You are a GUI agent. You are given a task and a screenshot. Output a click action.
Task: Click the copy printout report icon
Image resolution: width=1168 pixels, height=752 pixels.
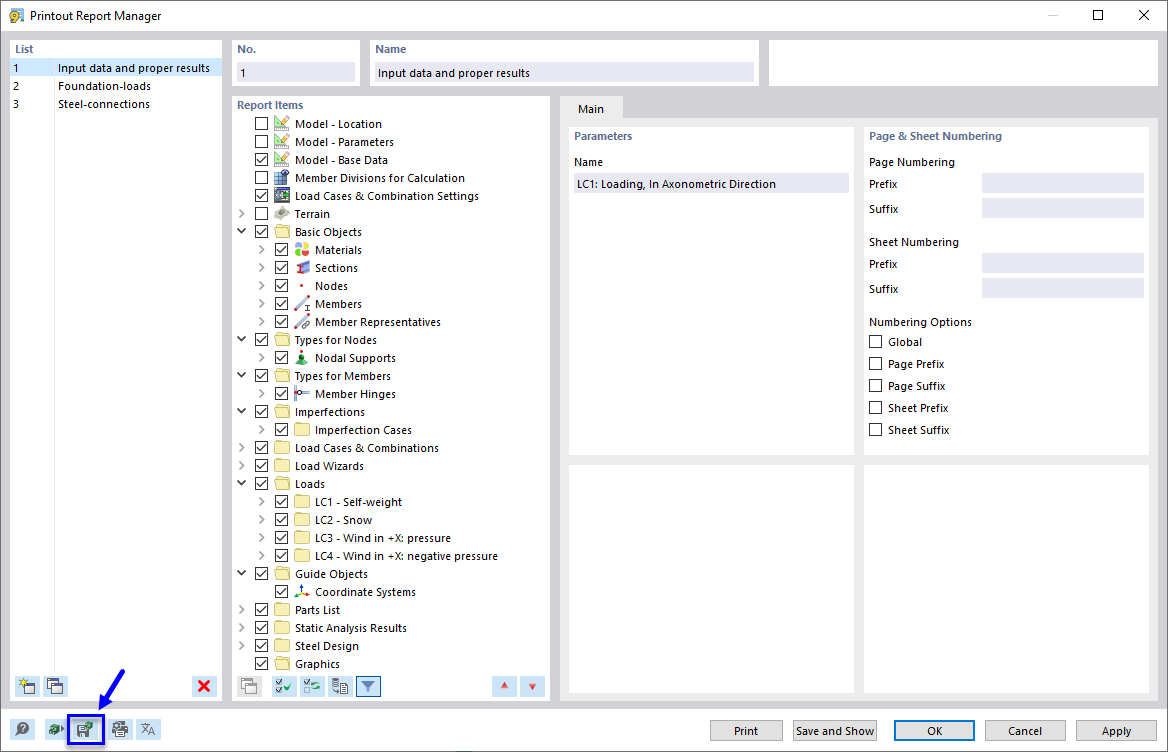tap(56, 687)
